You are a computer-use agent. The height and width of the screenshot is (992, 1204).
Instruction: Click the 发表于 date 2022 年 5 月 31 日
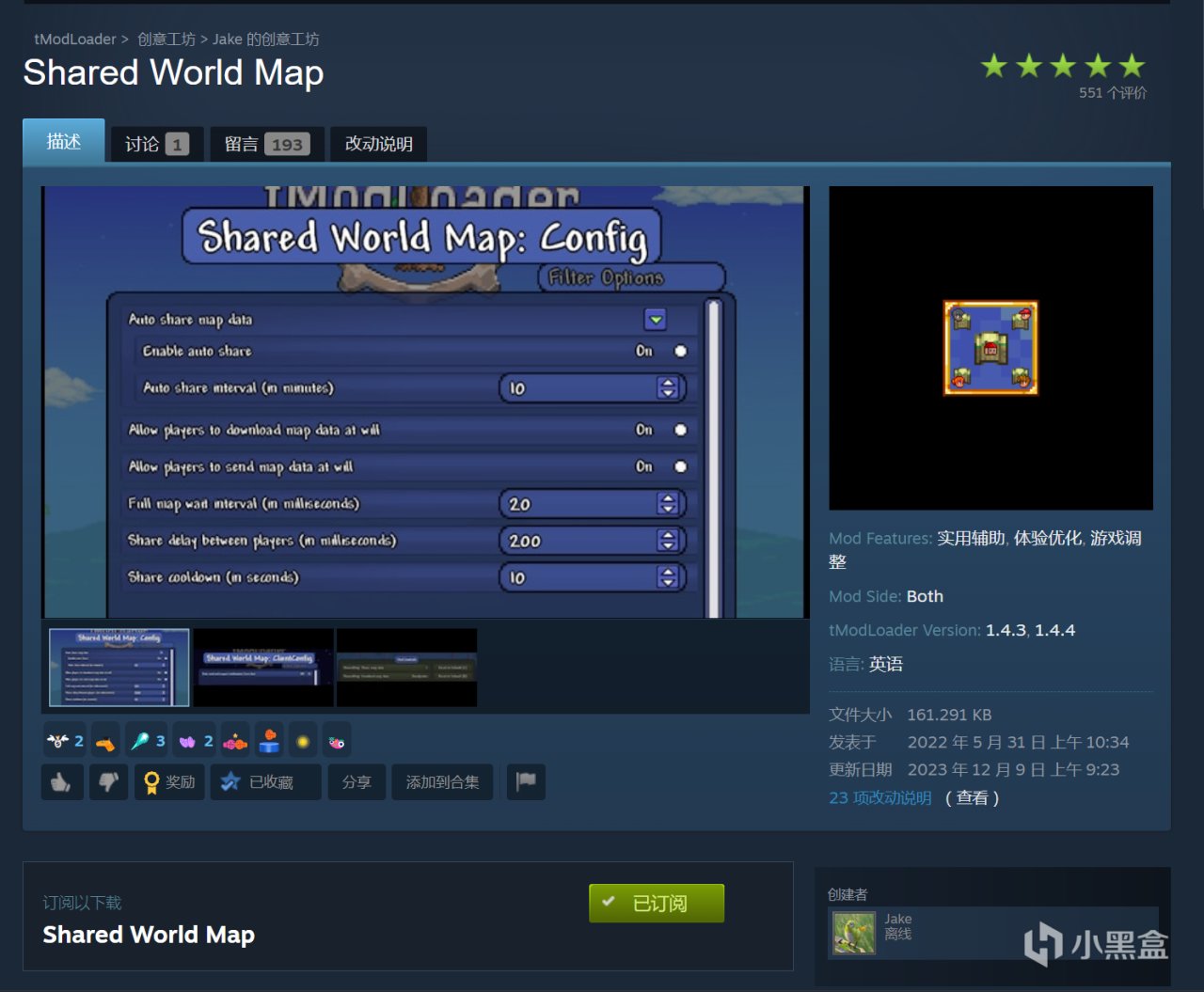click(x=1018, y=742)
